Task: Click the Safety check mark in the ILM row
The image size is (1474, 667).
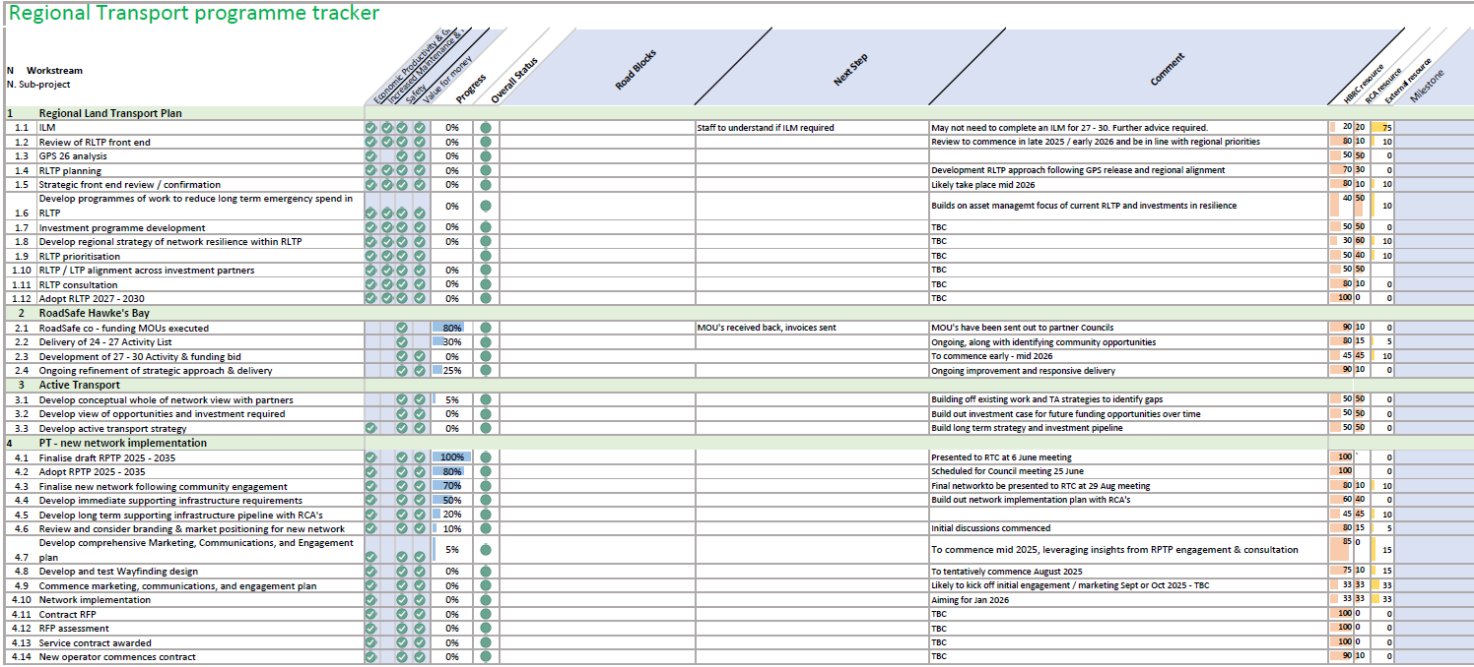Action: tap(402, 128)
